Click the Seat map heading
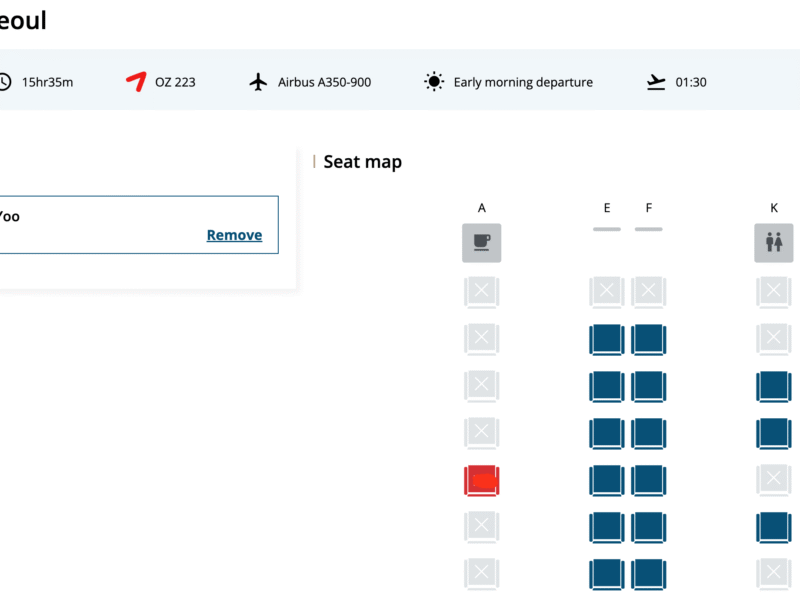 pyautogui.click(x=362, y=162)
